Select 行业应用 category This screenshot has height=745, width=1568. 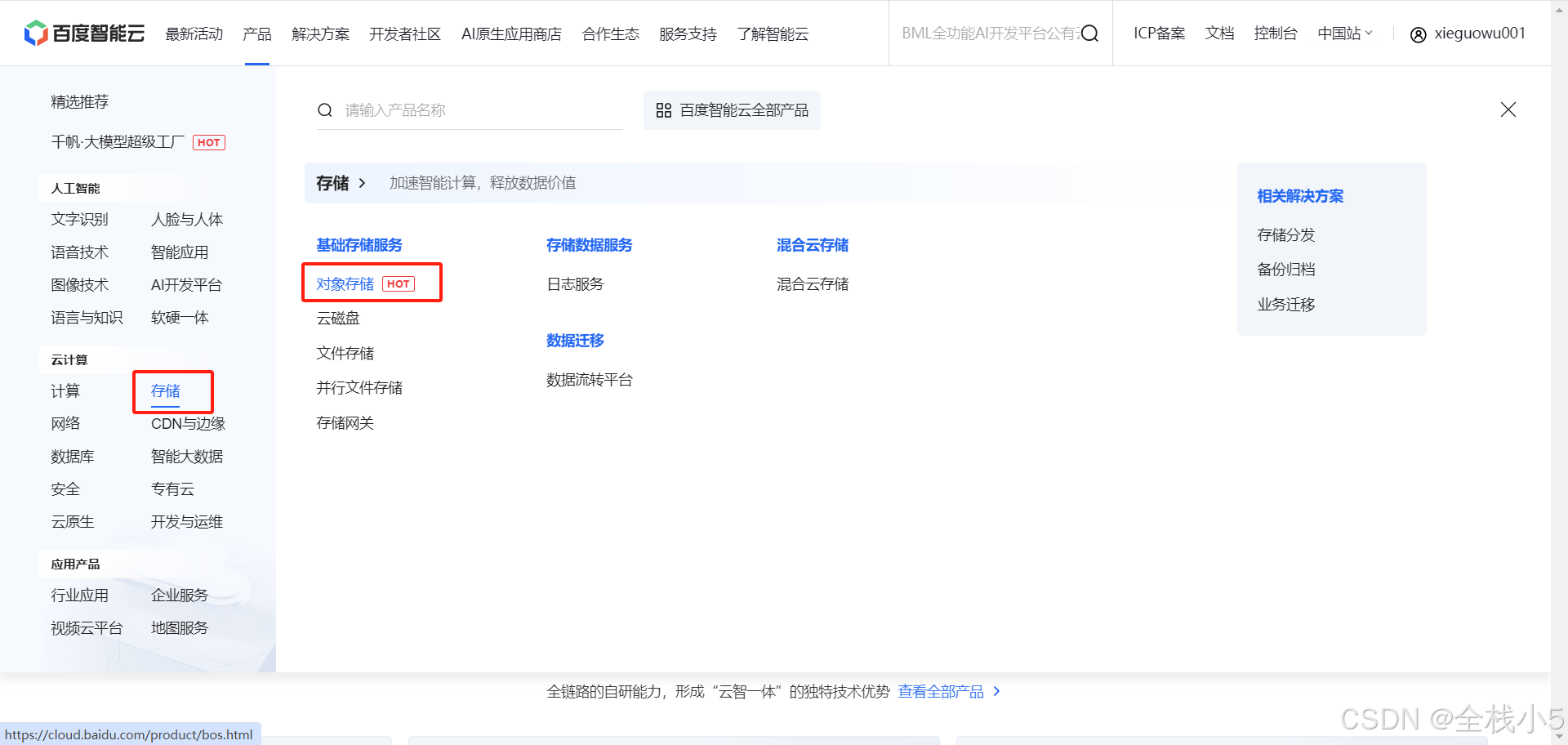[x=79, y=596]
